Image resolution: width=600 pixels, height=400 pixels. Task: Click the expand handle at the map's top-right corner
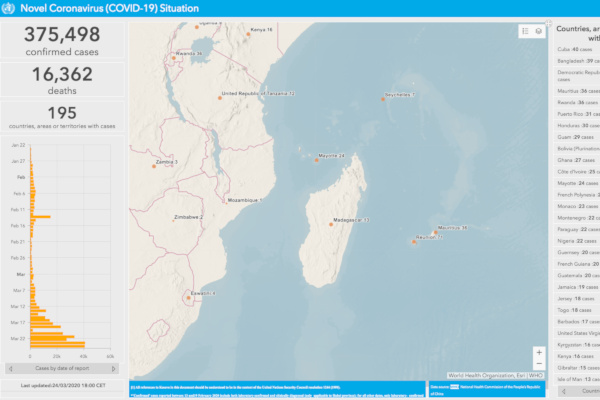tap(548, 23)
